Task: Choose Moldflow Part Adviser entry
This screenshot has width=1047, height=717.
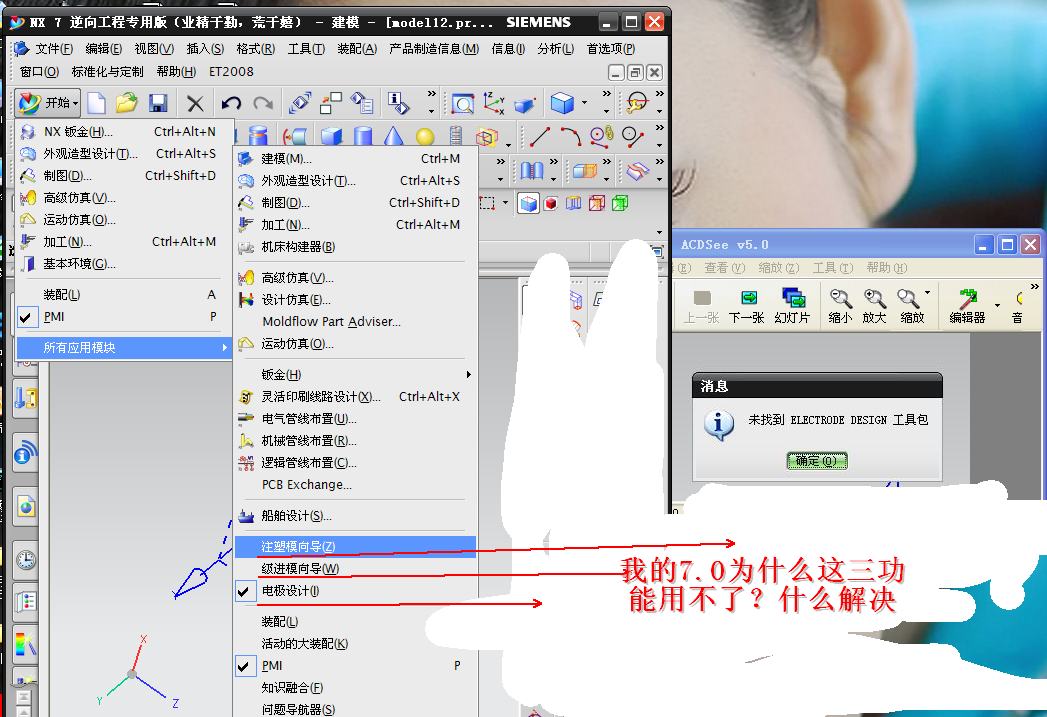Action: coord(355,322)
